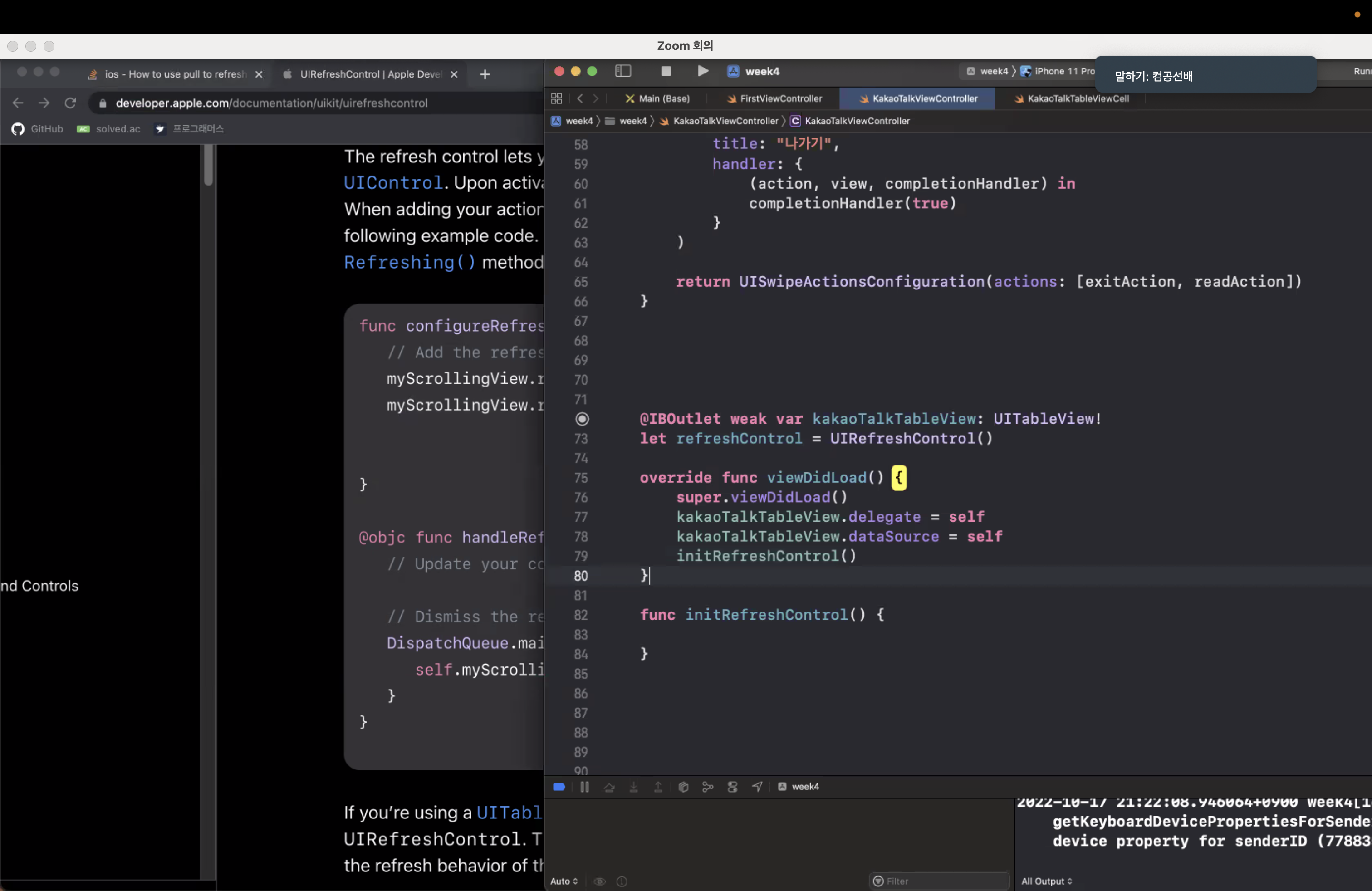Open the Auto variables scope dropdown
The height and width of the screenshot is (891, 1372).
coord(564,881)
